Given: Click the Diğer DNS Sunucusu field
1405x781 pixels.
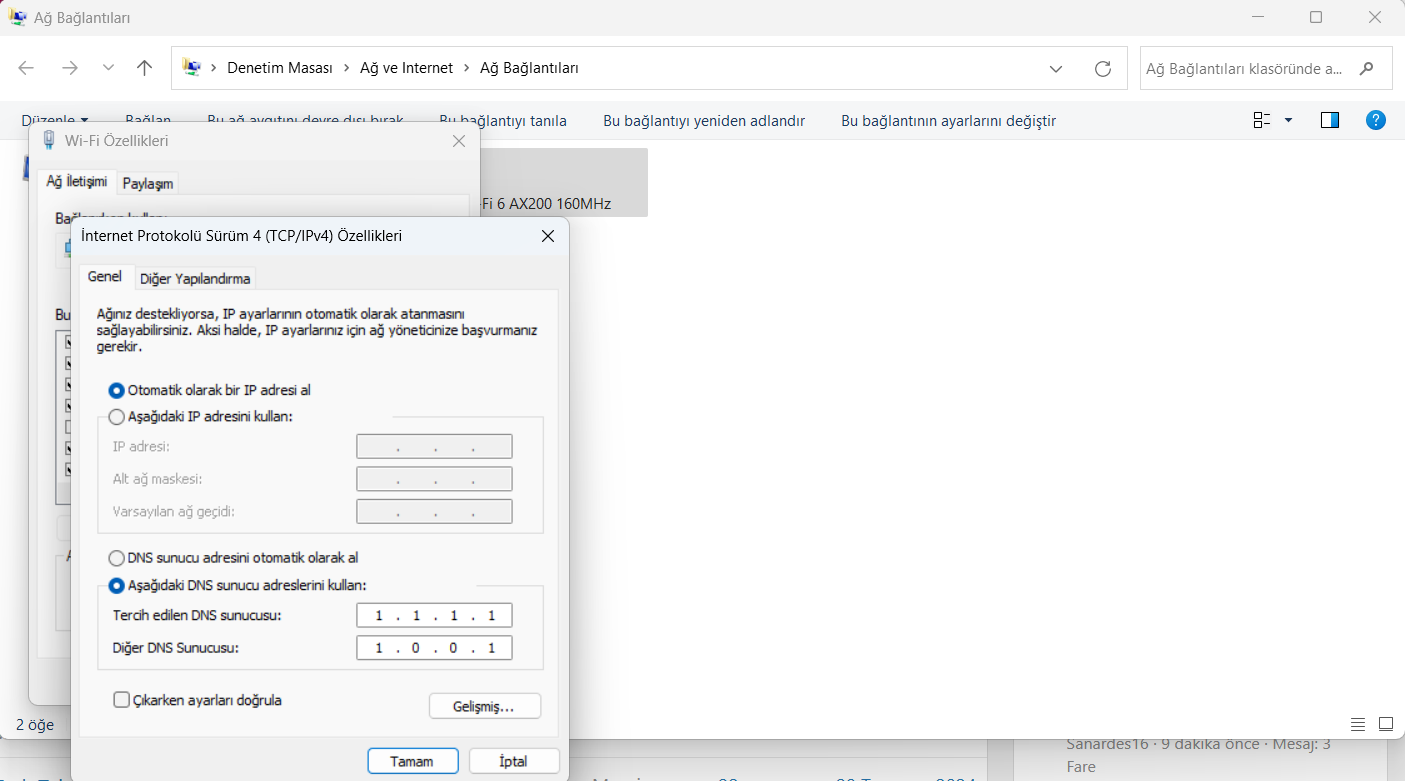Looking at the screenshot, I should [x=434, y=648].
